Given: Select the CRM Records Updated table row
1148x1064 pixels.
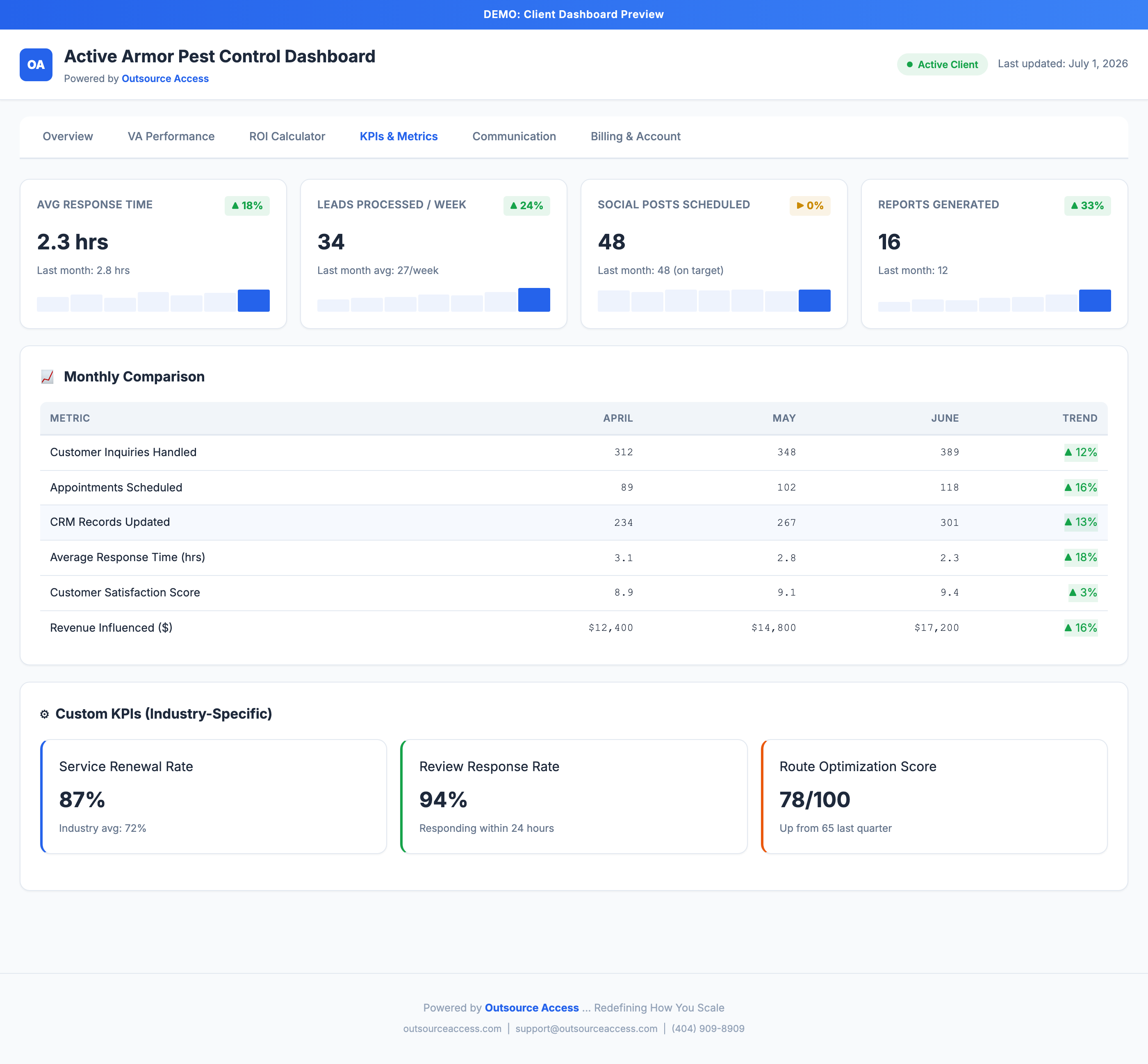Looking at the screenshot, I should pyautogui.click(x=574, y=522).
